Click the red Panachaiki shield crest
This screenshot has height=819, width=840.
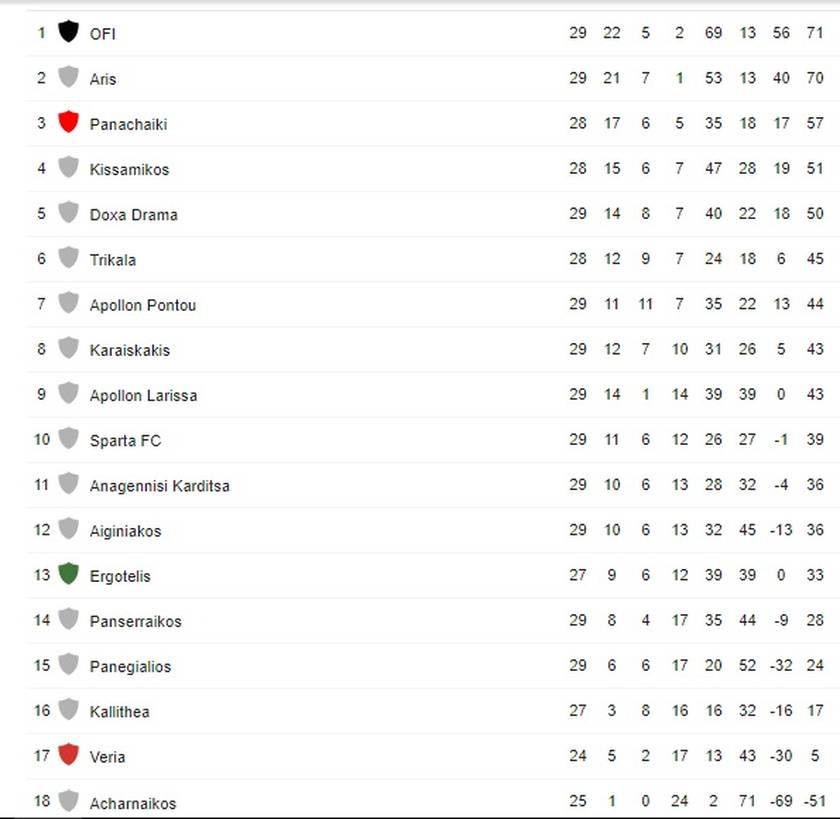(x=68, y=122)
